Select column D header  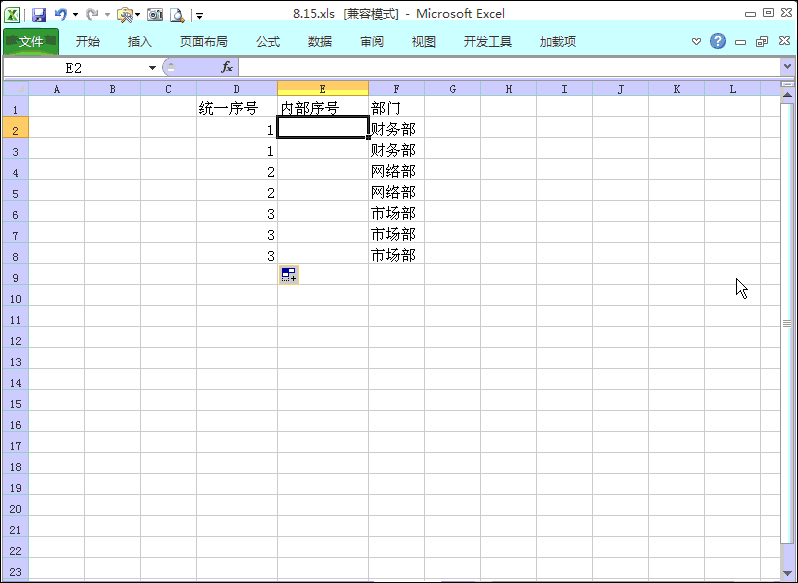pos(237,89)
